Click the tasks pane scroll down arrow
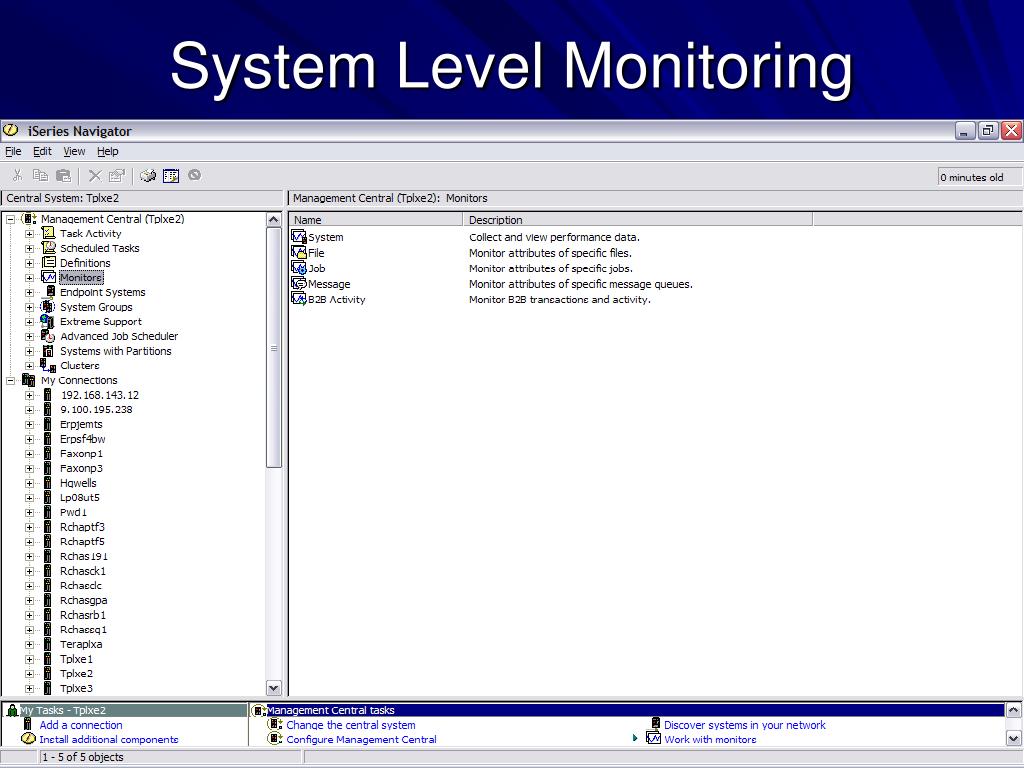 (x=1014, y=739)
